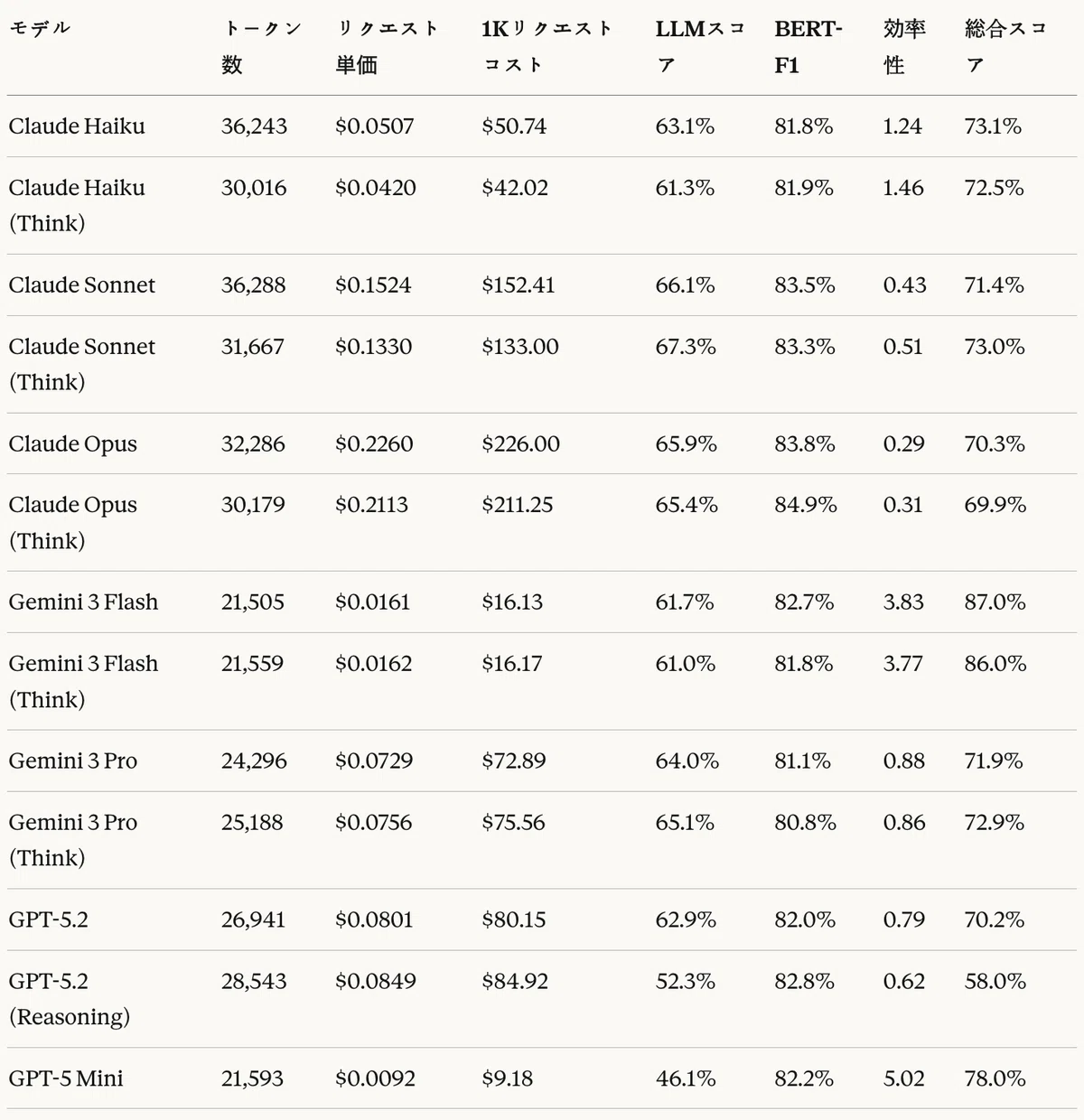The height and width of the screenshot is (1120, 1084).
Task: Select the 84.9% BERT-F1 value
Action: tap(805, 505)
